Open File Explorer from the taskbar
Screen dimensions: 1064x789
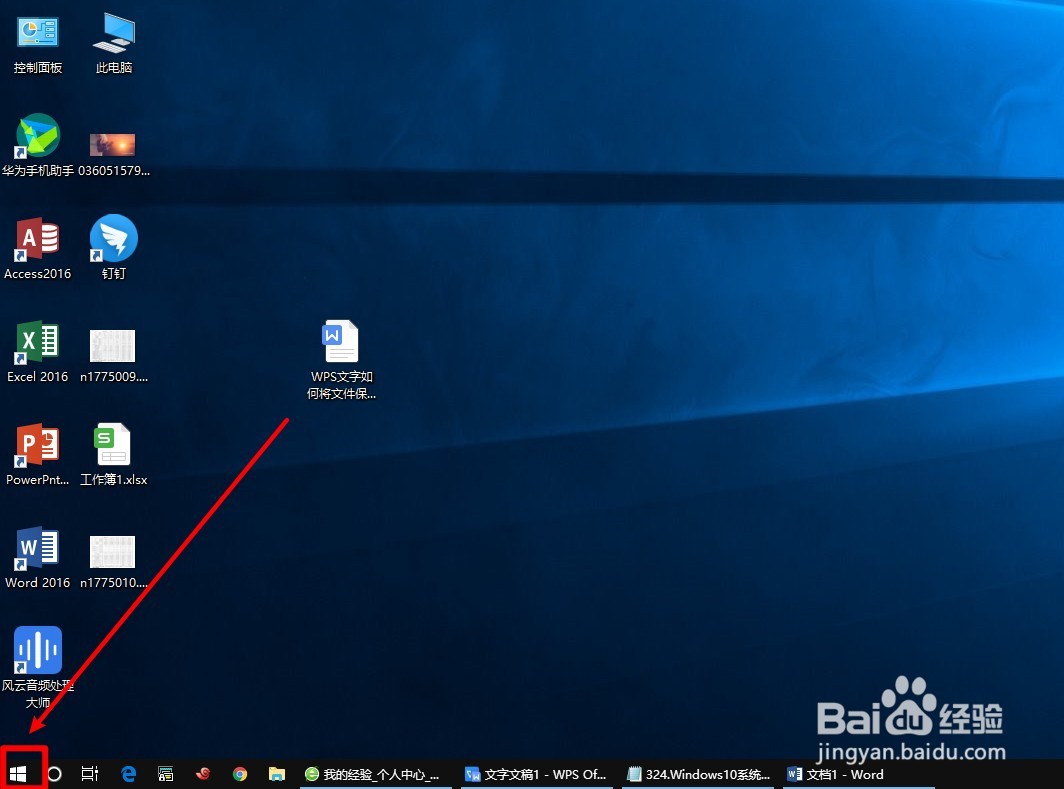(x=276, y=773)
